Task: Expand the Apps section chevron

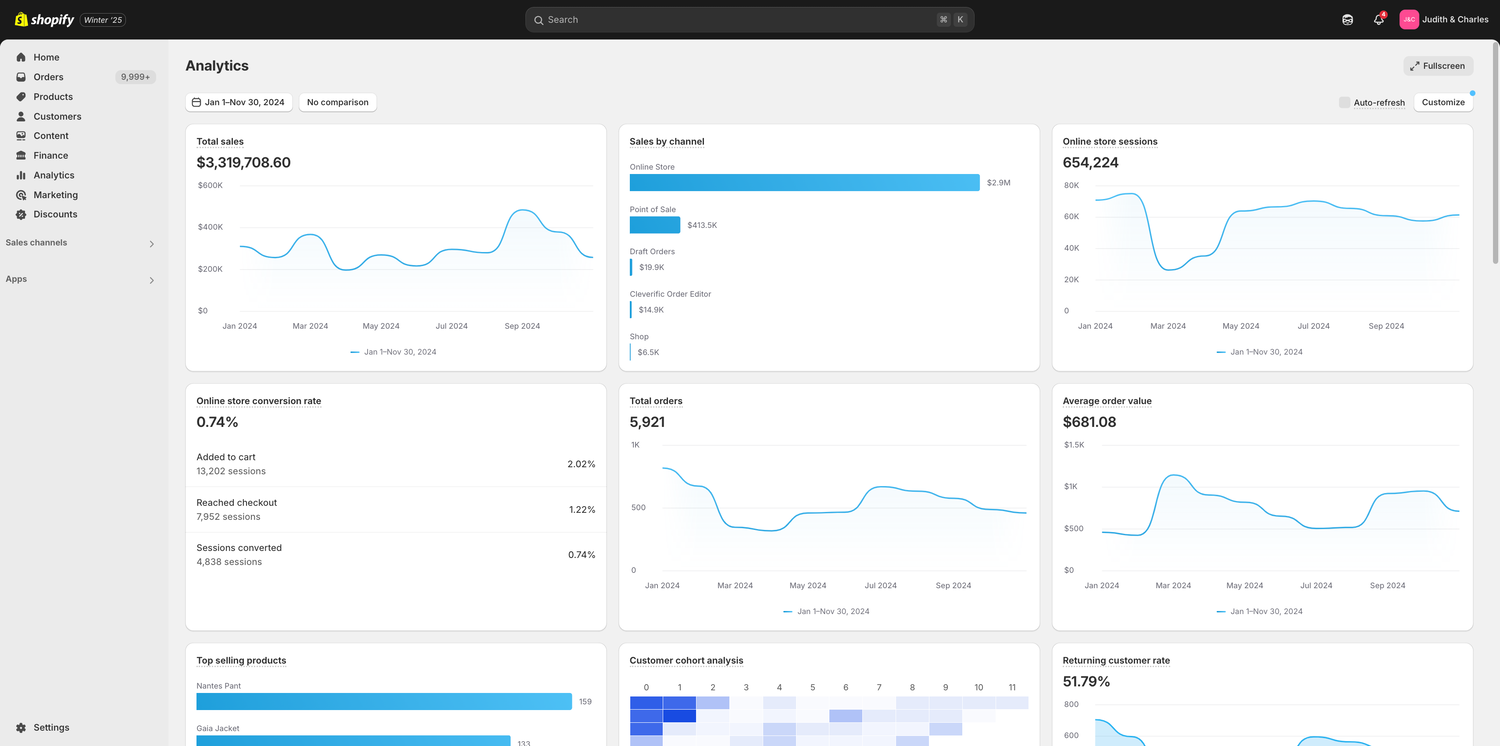Action: (152, 281)
